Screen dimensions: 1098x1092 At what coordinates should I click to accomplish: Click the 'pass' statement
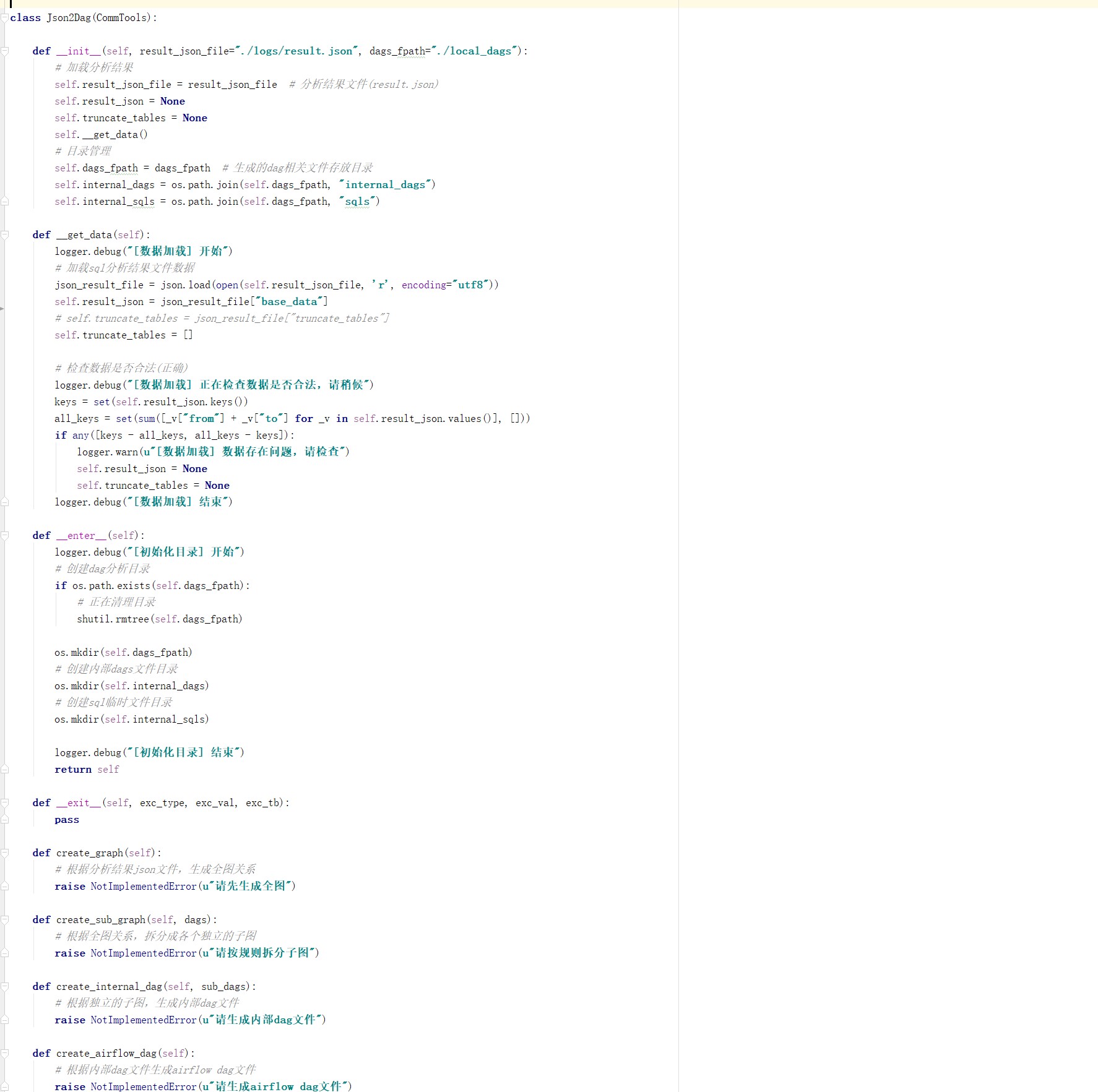[x=67, y=819]
